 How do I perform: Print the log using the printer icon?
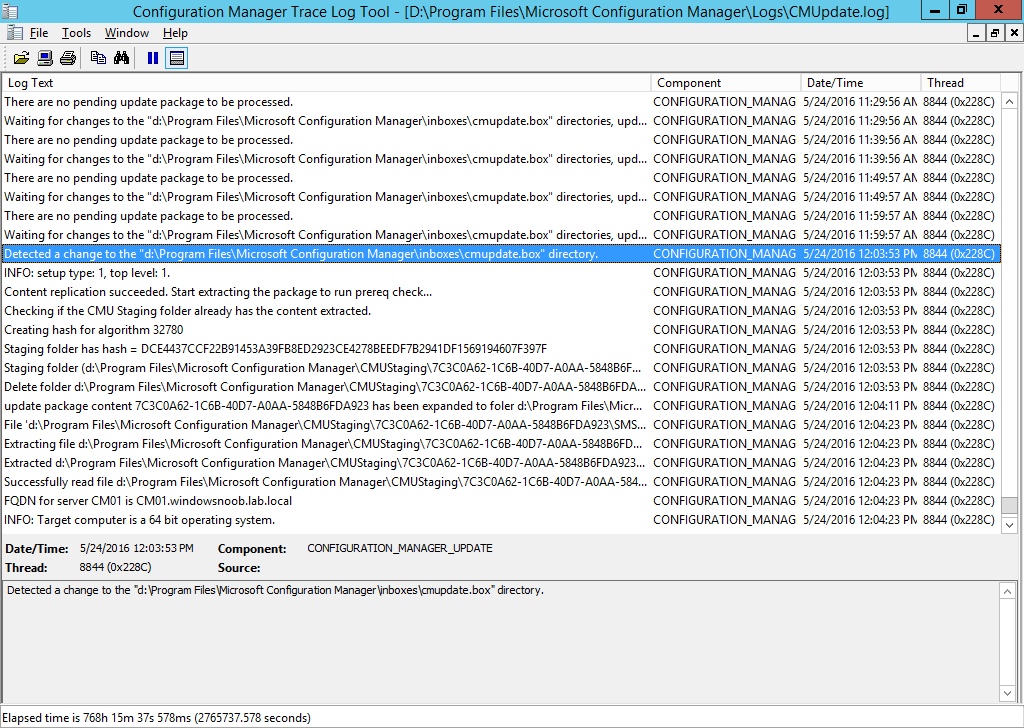[x=68, y=58]
